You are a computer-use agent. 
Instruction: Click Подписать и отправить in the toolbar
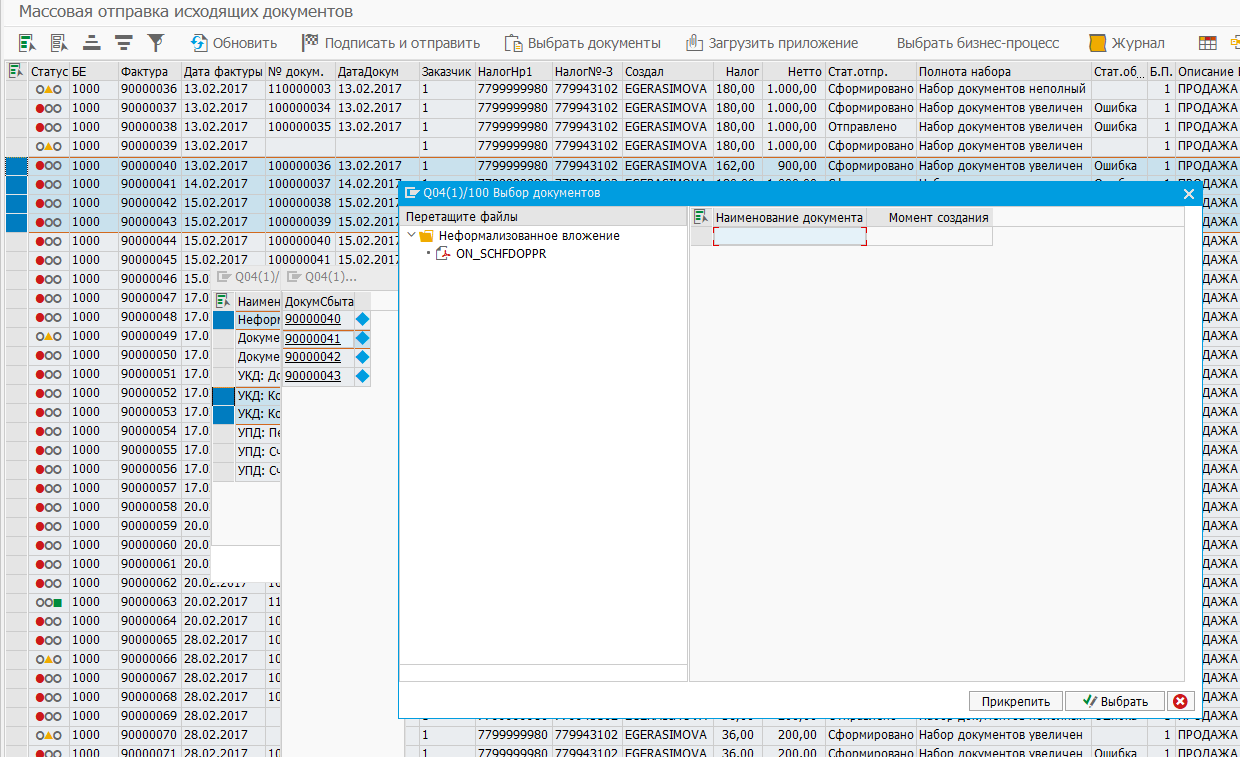point(391,43)
